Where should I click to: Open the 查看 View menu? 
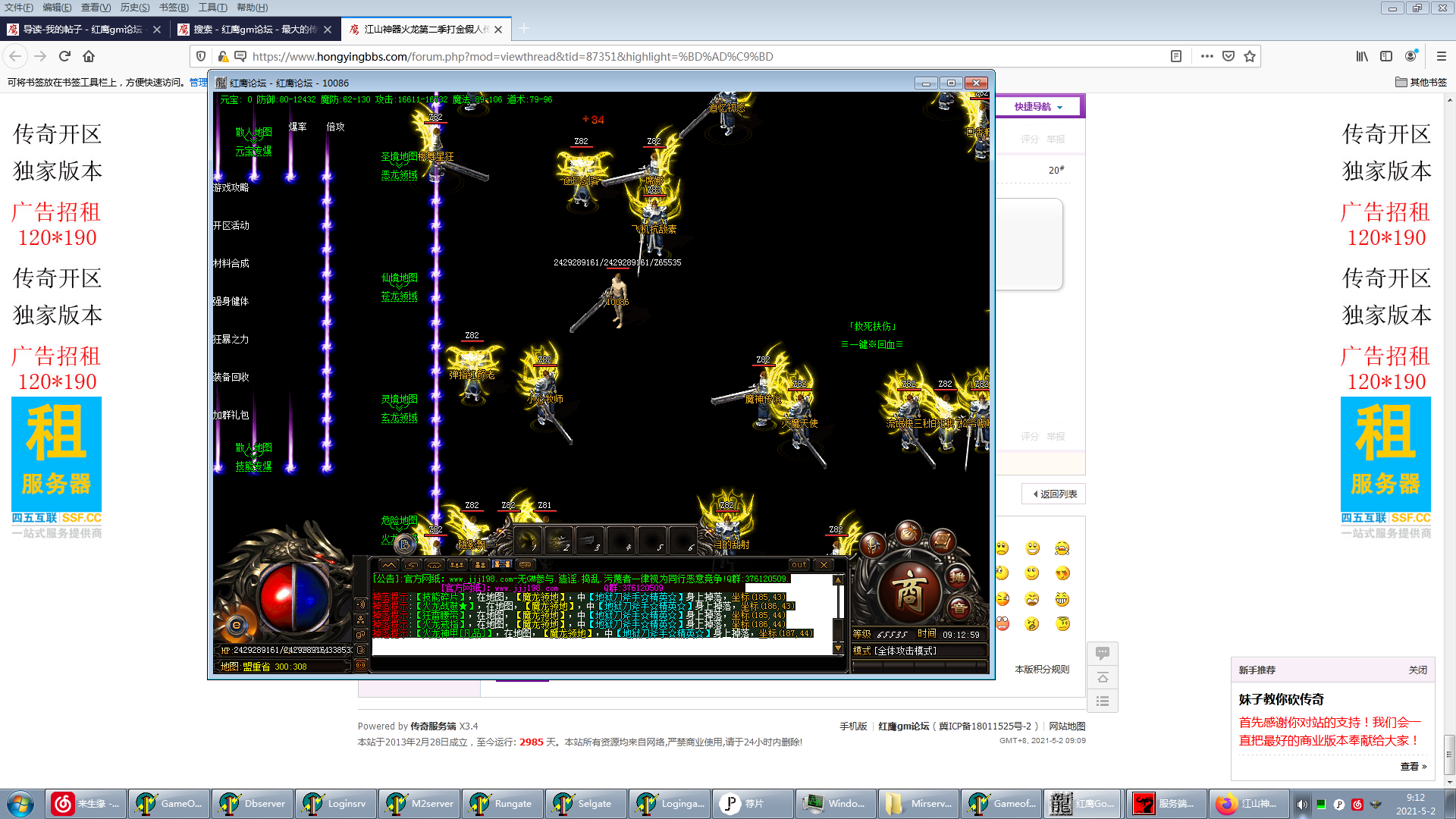96,8
